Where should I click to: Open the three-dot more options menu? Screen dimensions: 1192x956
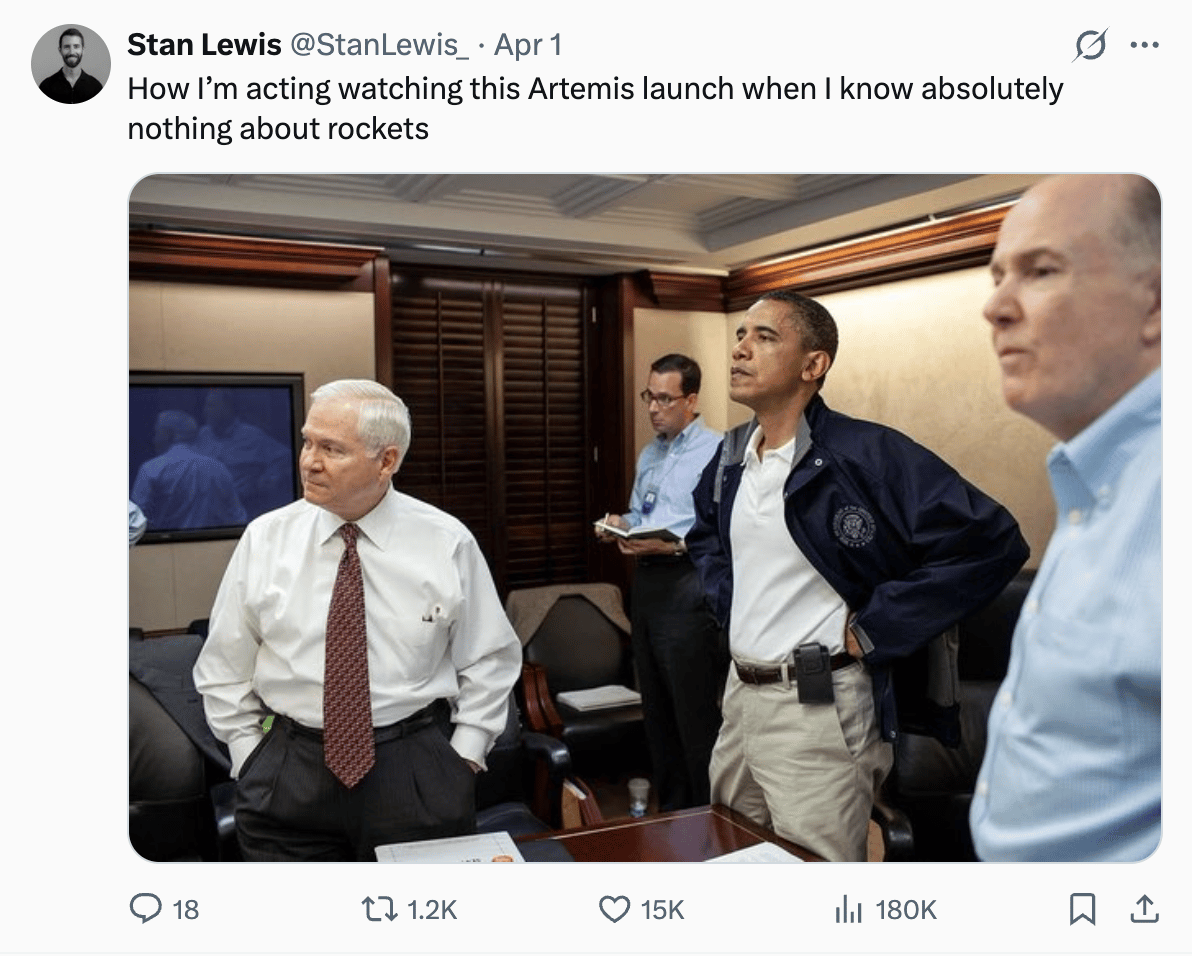point(1144,45)
